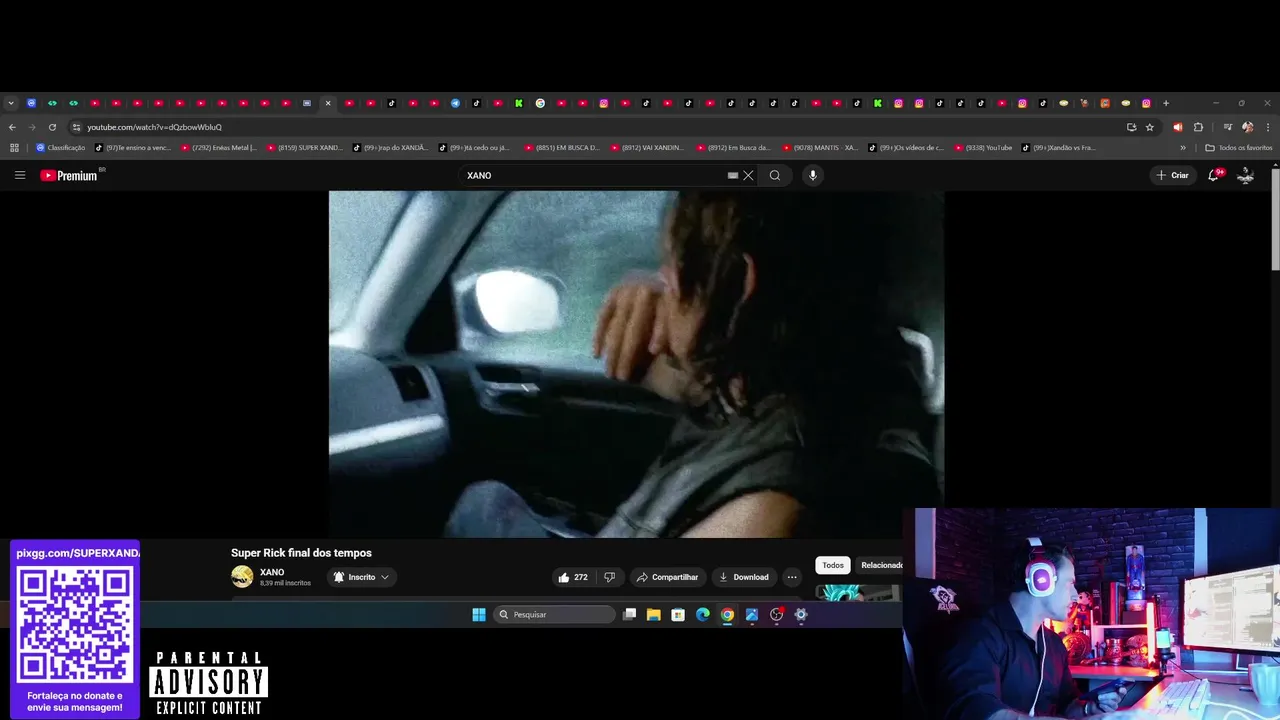1280x720 pixels.
Task: Reload the page in Chrome
Action: (x=52, y=127)
